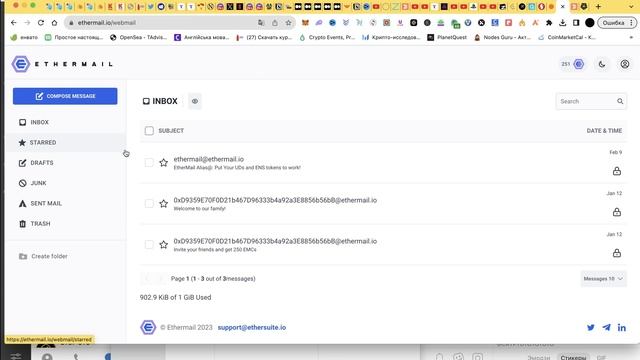Viewport: 640px width, 360px height.
Task: Star the 'Invite your friends' message
Action: click(163, 244)
